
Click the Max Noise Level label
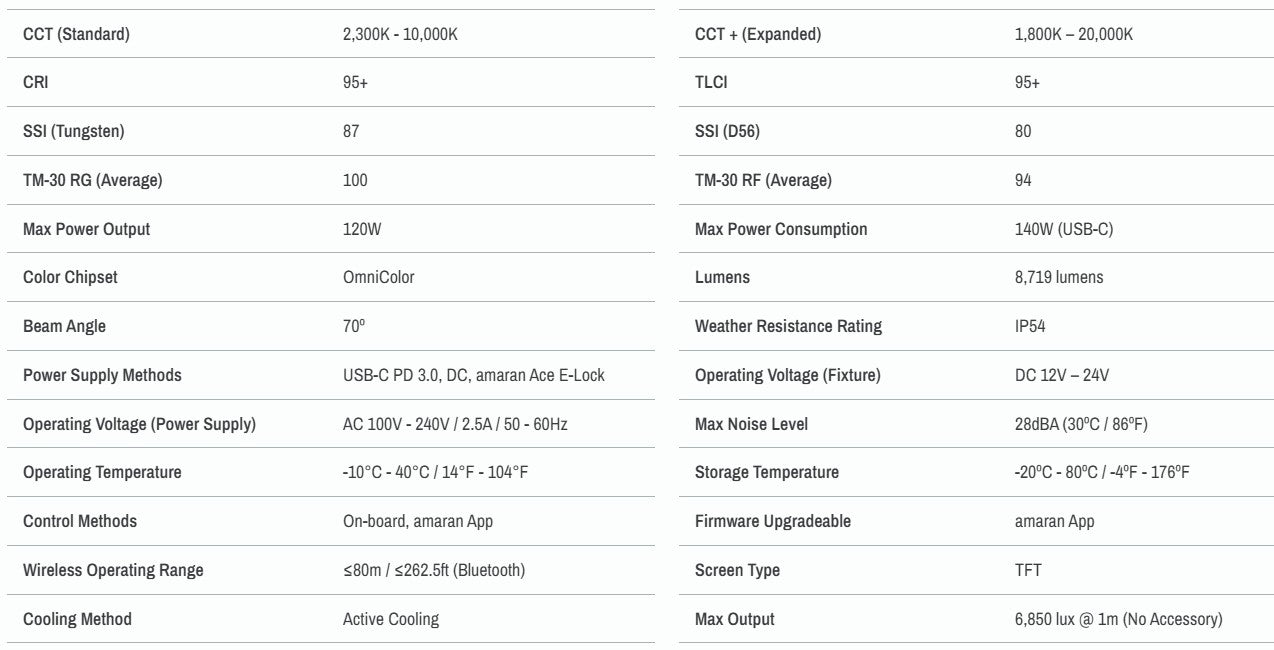751,424
